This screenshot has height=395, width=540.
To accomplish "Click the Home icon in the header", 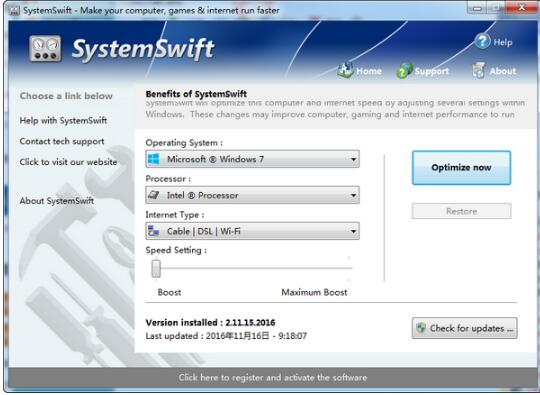I will (x=345, y=70).
